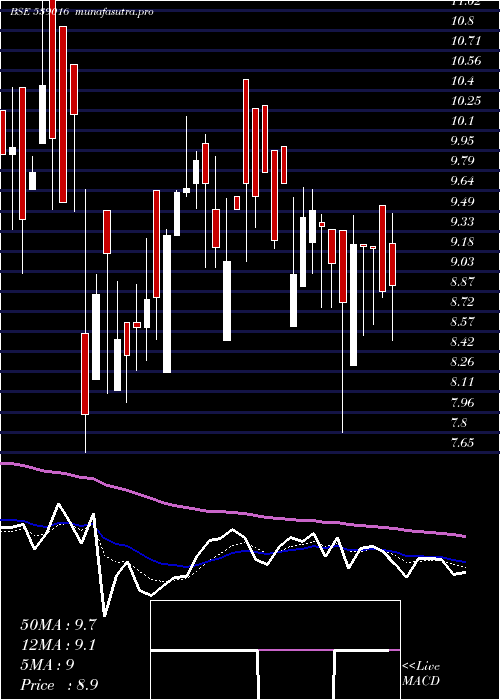Select the 8.57 price axis label

(463, 322)
